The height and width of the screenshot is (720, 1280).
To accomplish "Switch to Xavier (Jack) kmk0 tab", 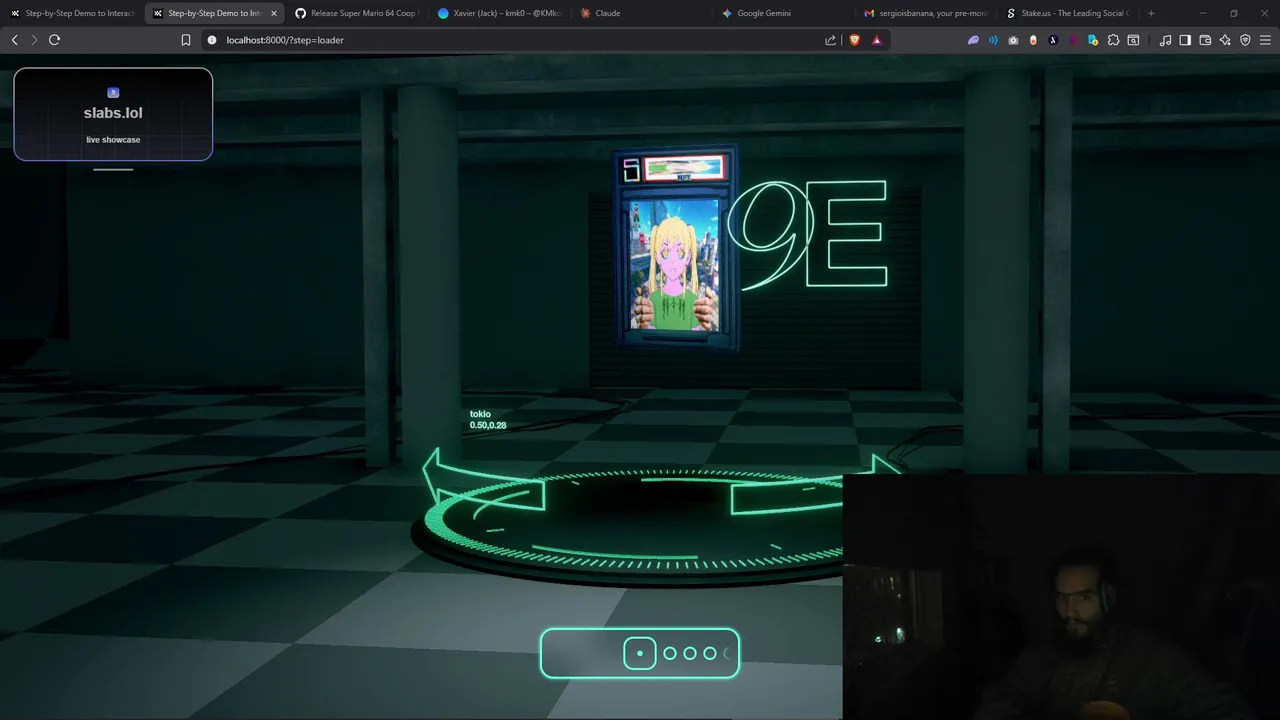I will click(499, 13).
